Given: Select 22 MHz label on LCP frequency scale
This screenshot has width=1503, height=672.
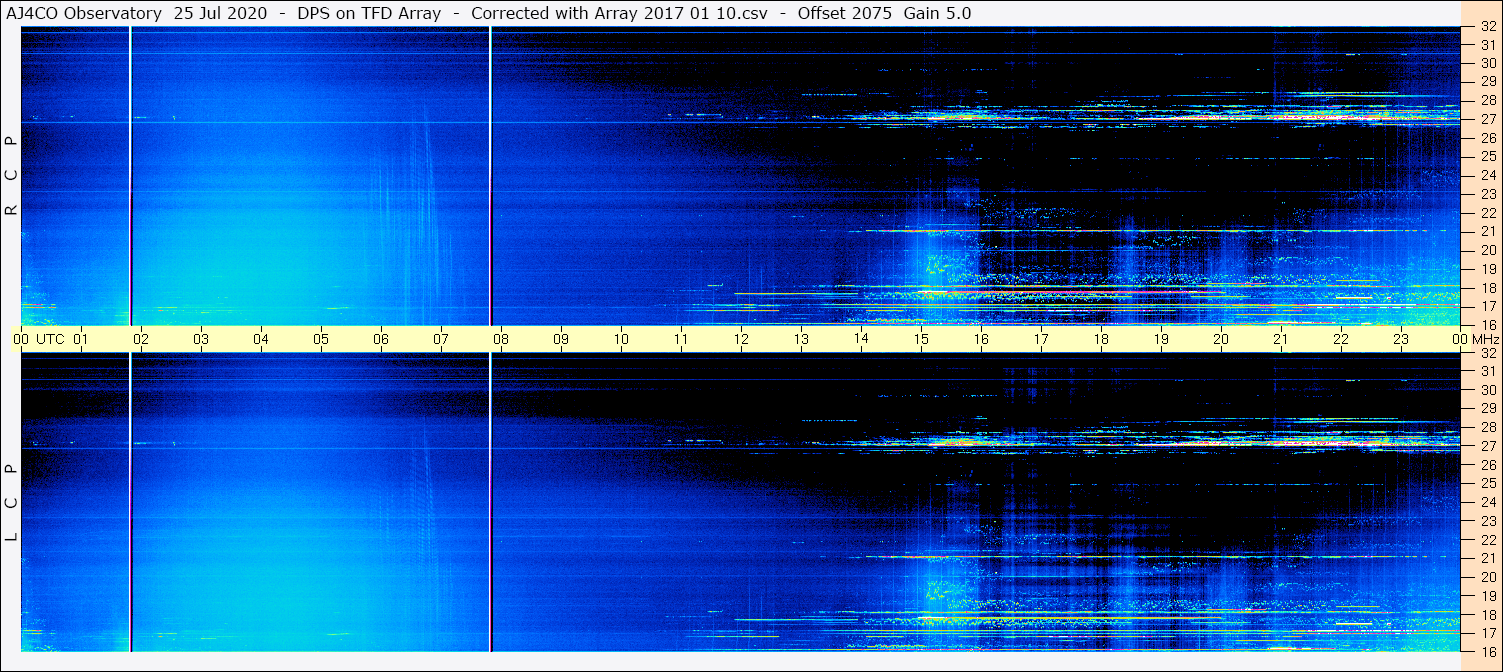Looking at the screenshot, I should pyautogui.click(x=1487, y=539).
